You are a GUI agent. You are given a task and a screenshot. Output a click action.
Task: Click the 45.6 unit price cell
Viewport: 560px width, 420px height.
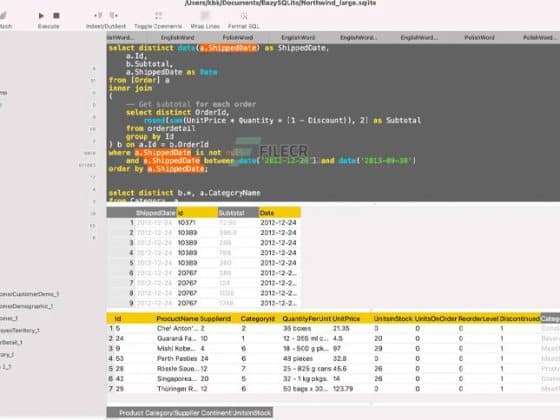pos(340,369)
